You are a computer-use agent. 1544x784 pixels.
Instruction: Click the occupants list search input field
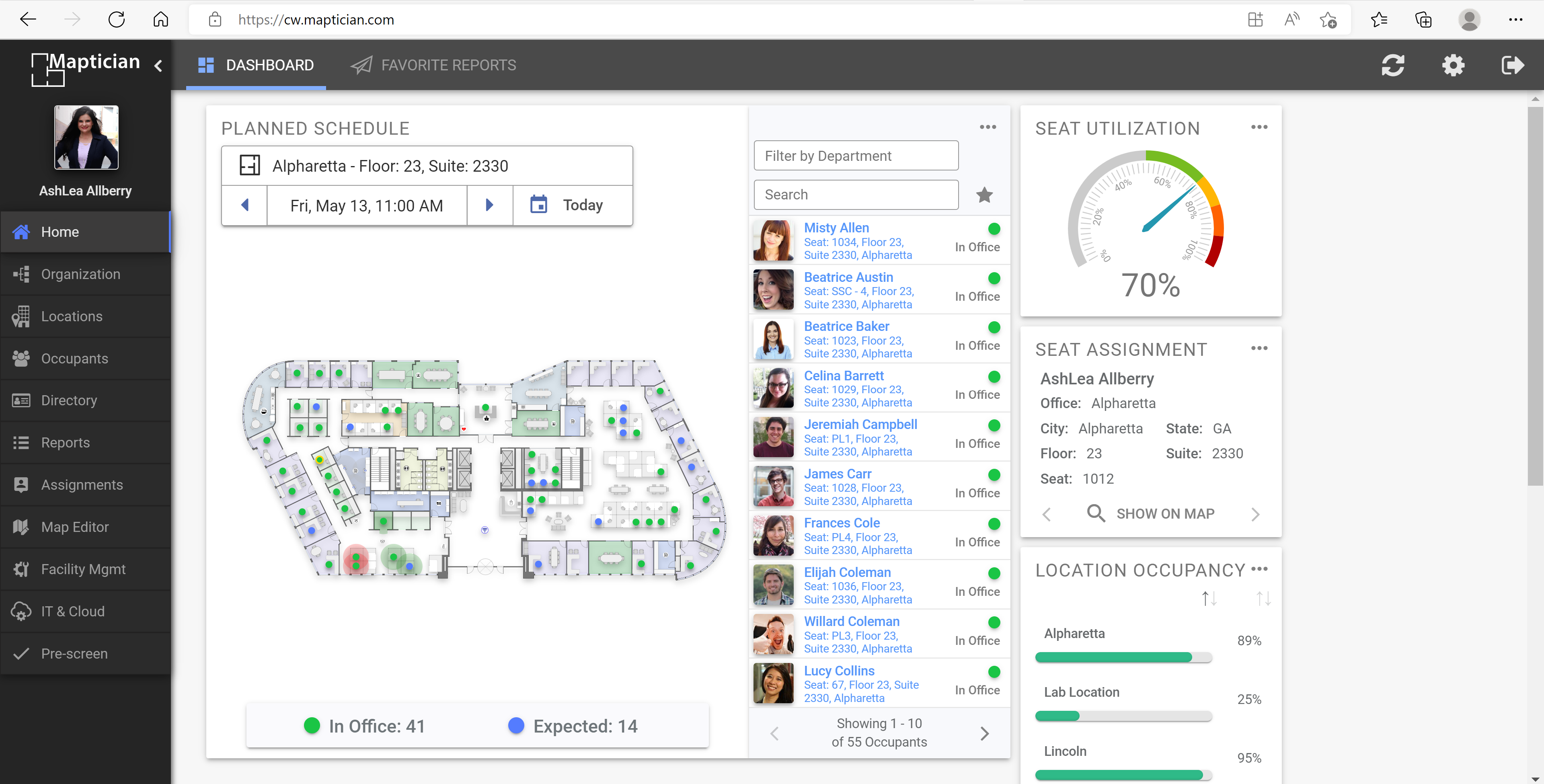[x=855, y=194]
